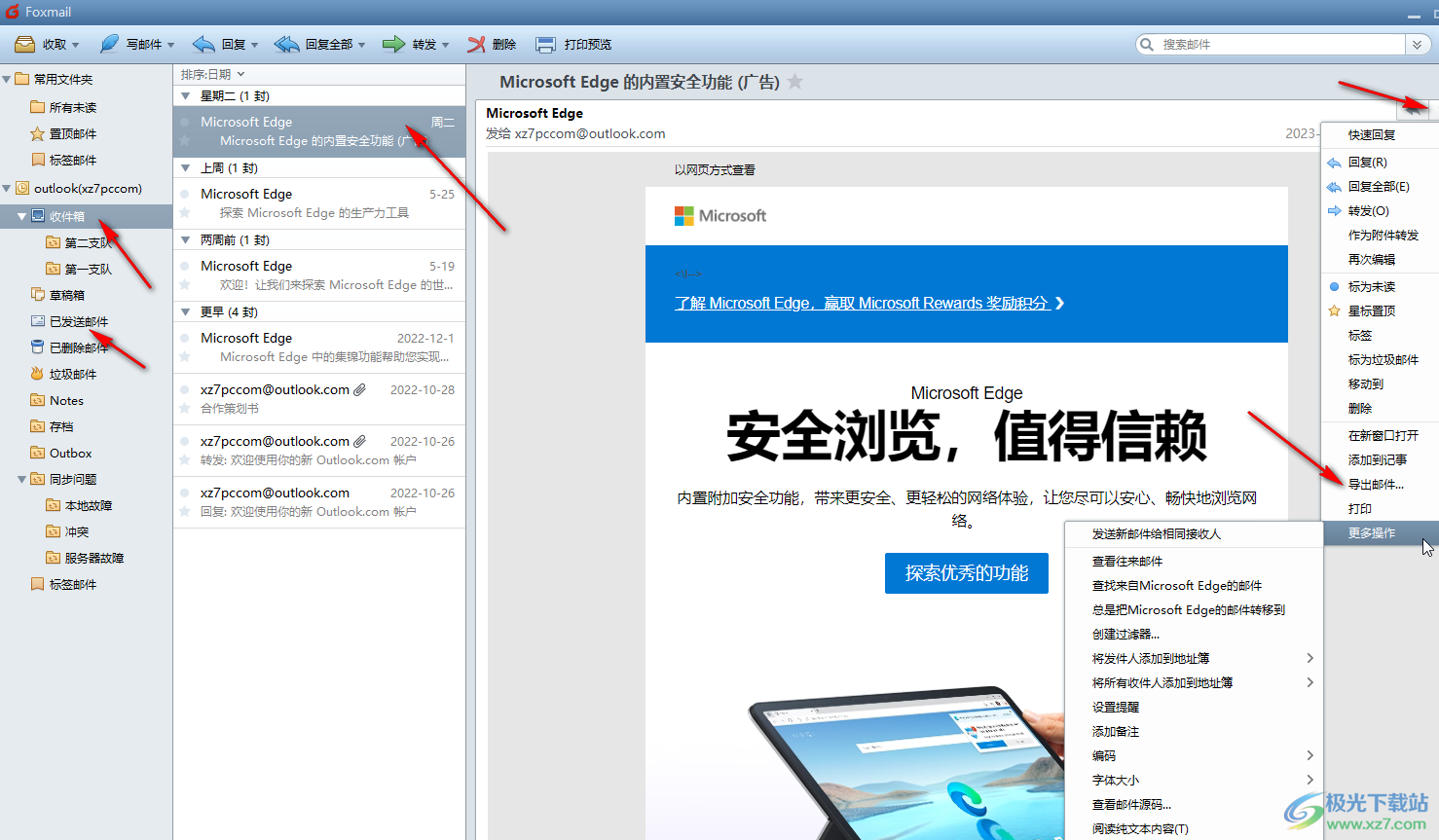Viewport: 1439px width, 840px height.
Task: Click the 草稿箱 drafts icon
Action: [38, 294]
